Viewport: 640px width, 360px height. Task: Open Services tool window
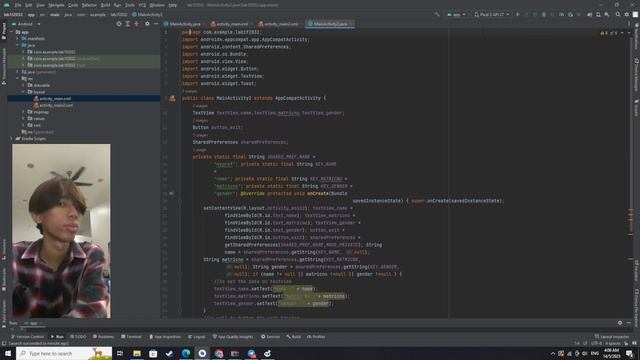[271, 337]
